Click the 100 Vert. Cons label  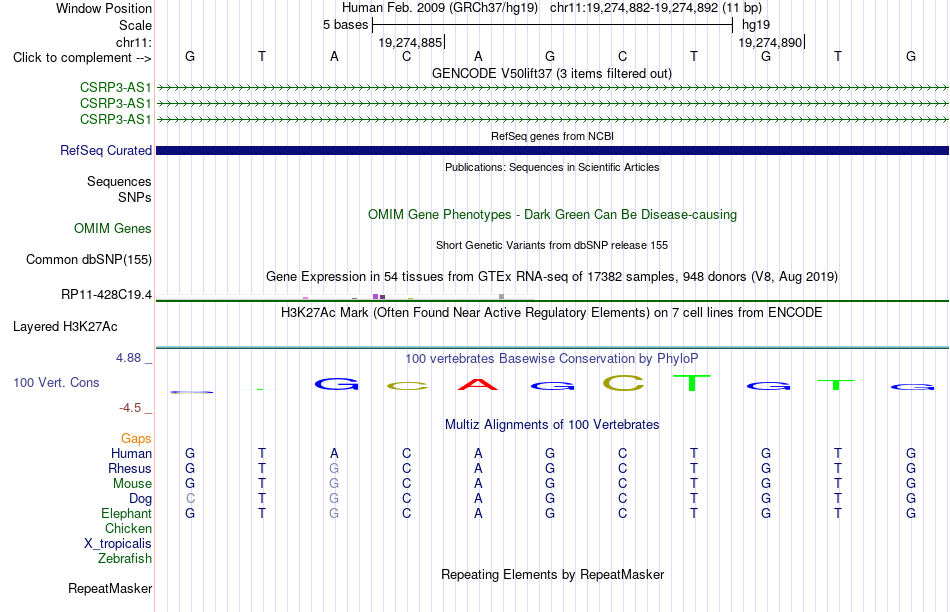[x=56, y=382]
